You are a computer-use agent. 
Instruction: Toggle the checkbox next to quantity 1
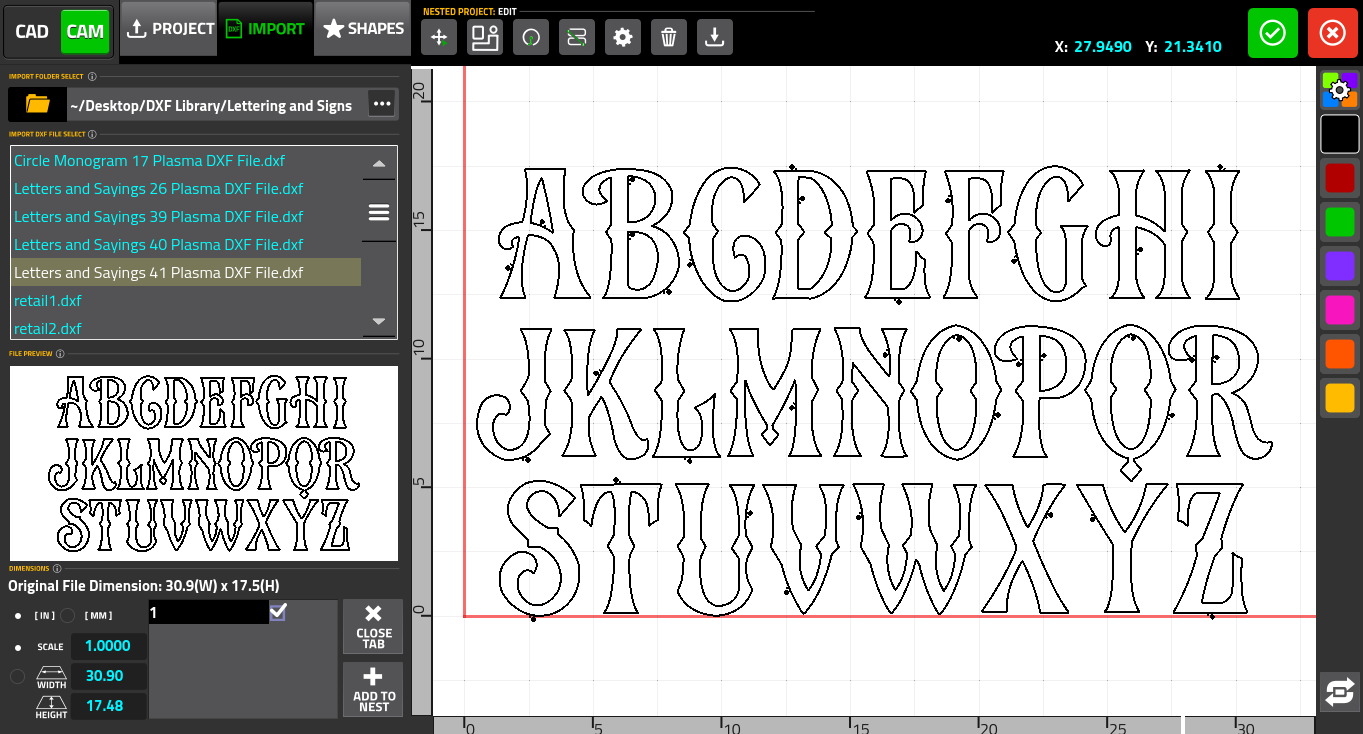278,611
